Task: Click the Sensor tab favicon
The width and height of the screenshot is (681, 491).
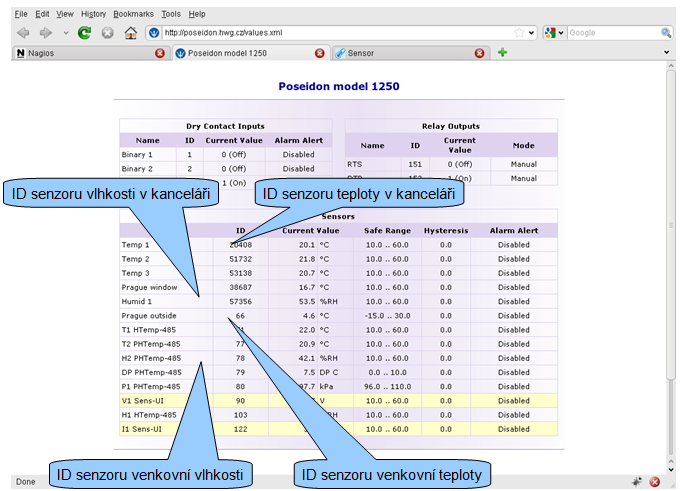Action: pos(340,53)
